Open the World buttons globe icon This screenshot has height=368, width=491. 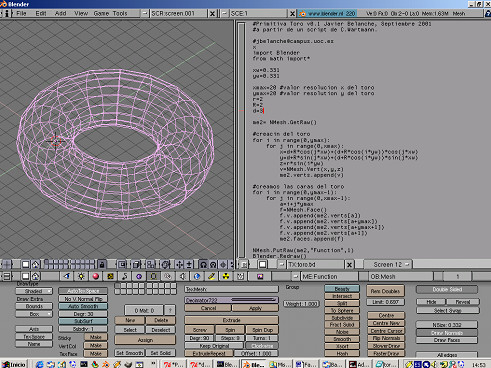tap(197, 276)
